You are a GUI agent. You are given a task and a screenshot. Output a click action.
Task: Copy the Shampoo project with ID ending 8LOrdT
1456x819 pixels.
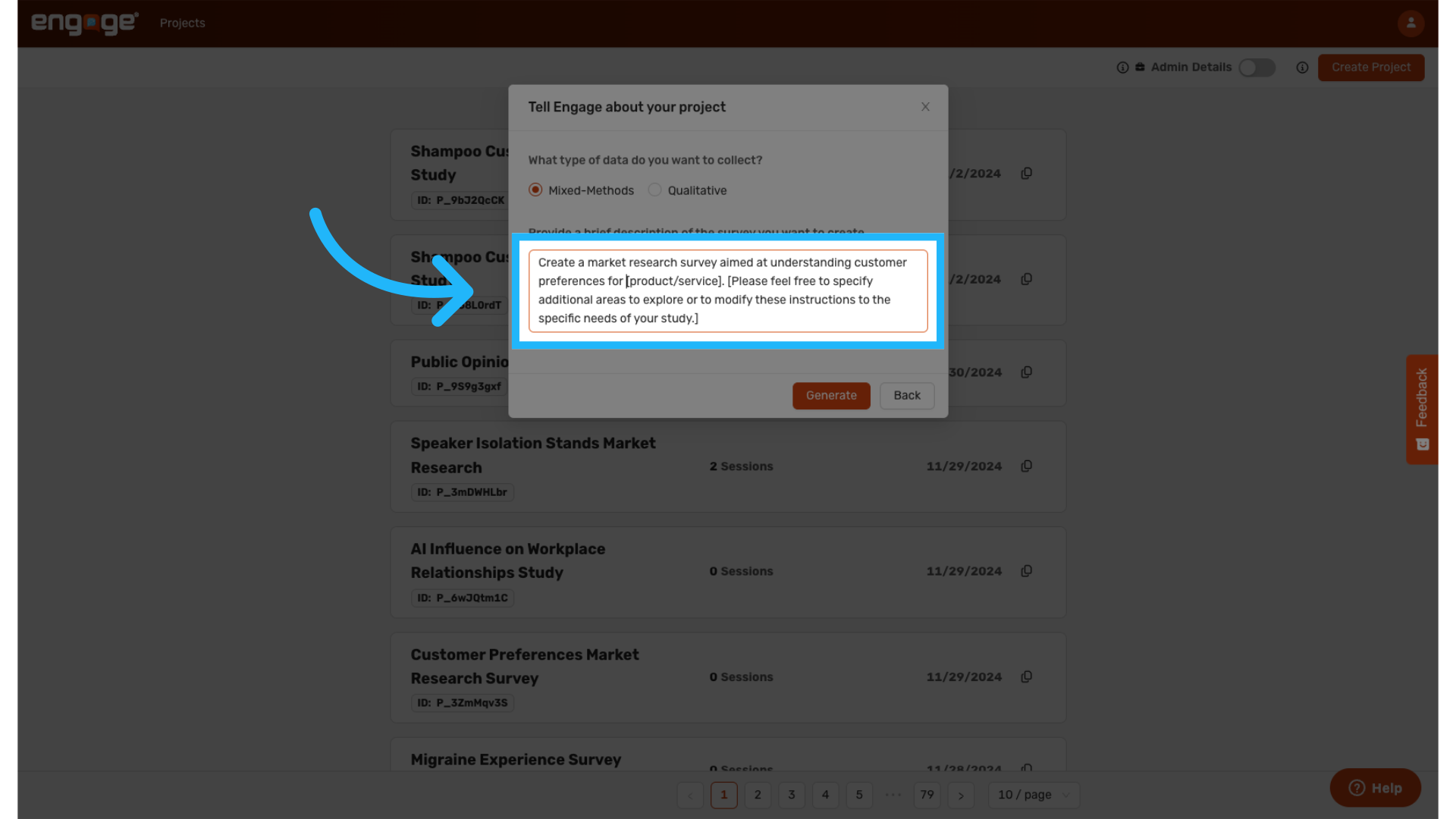(x=1026, y=279)
